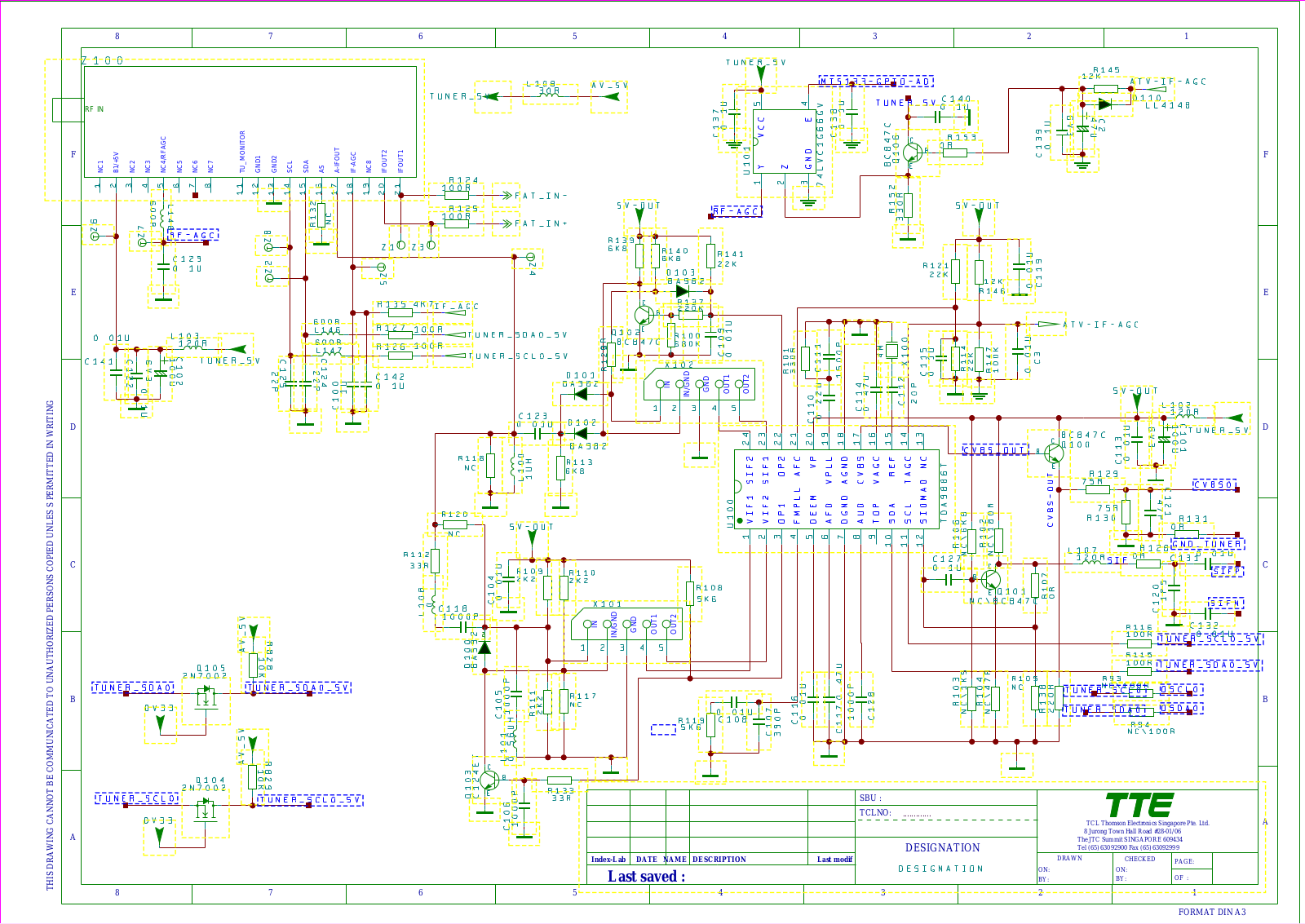Select the R125 resistor symbol
The width and height of the screenshot is (1305, 924).
(x=457, y=223)
